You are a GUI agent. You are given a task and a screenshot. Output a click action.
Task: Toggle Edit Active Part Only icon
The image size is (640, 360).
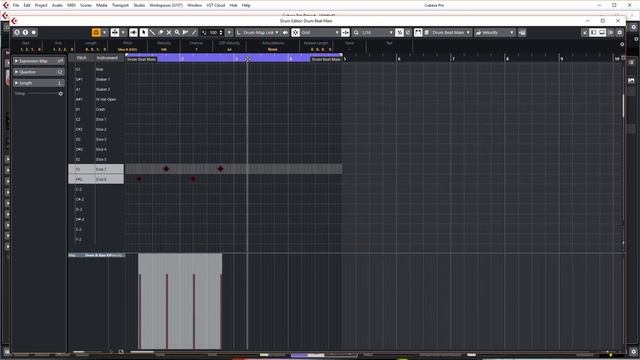[427, 32]
